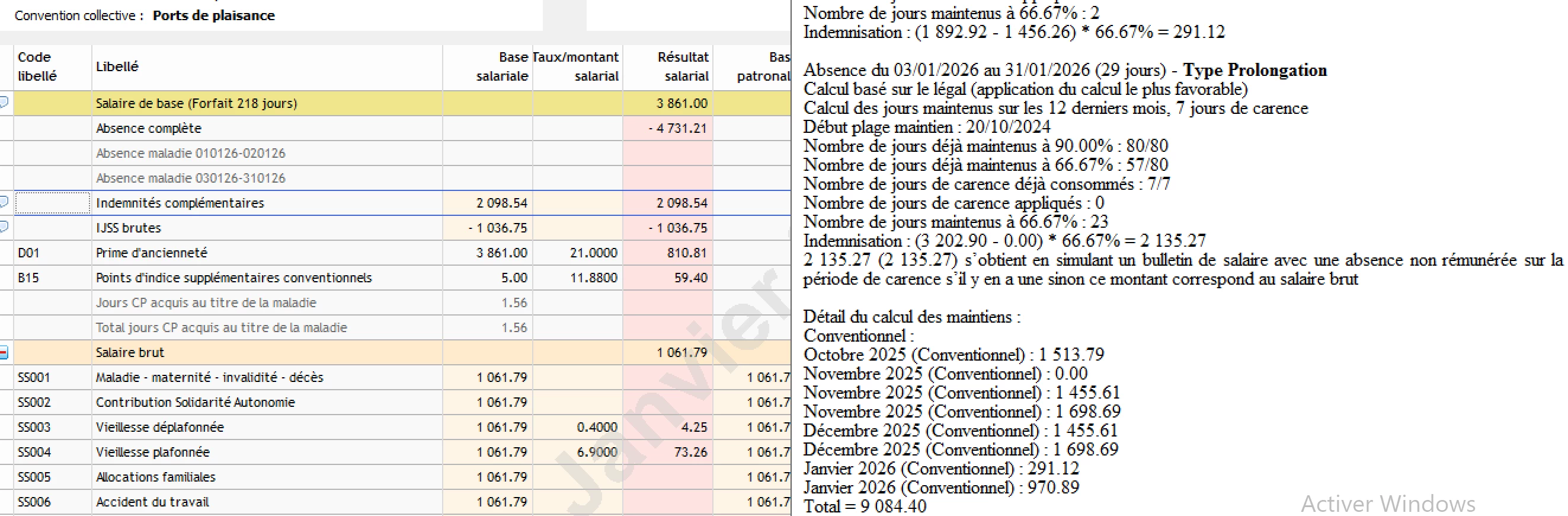The height and width of the screenshot is (516, 1568).
Task: Click 'Total = 9 084.40' line
Action: (x=865, y=507)
